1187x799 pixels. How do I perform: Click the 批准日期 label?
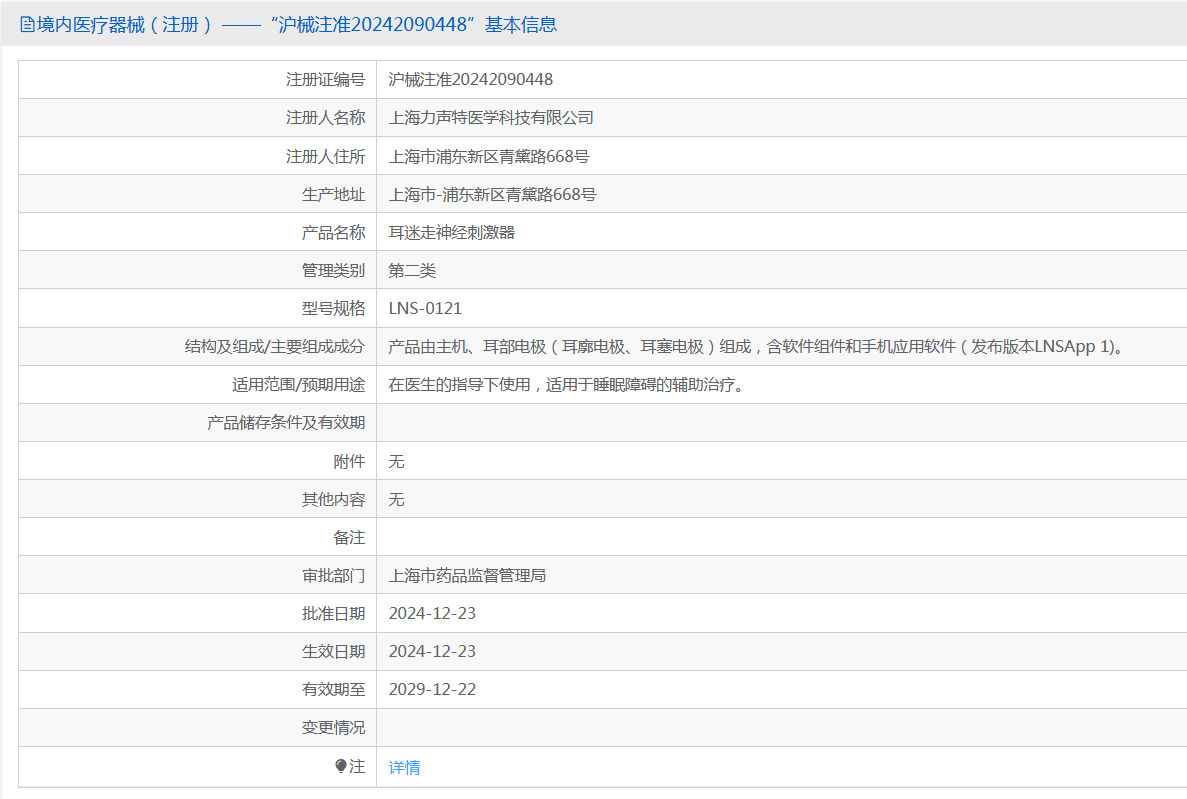[333, 613]
